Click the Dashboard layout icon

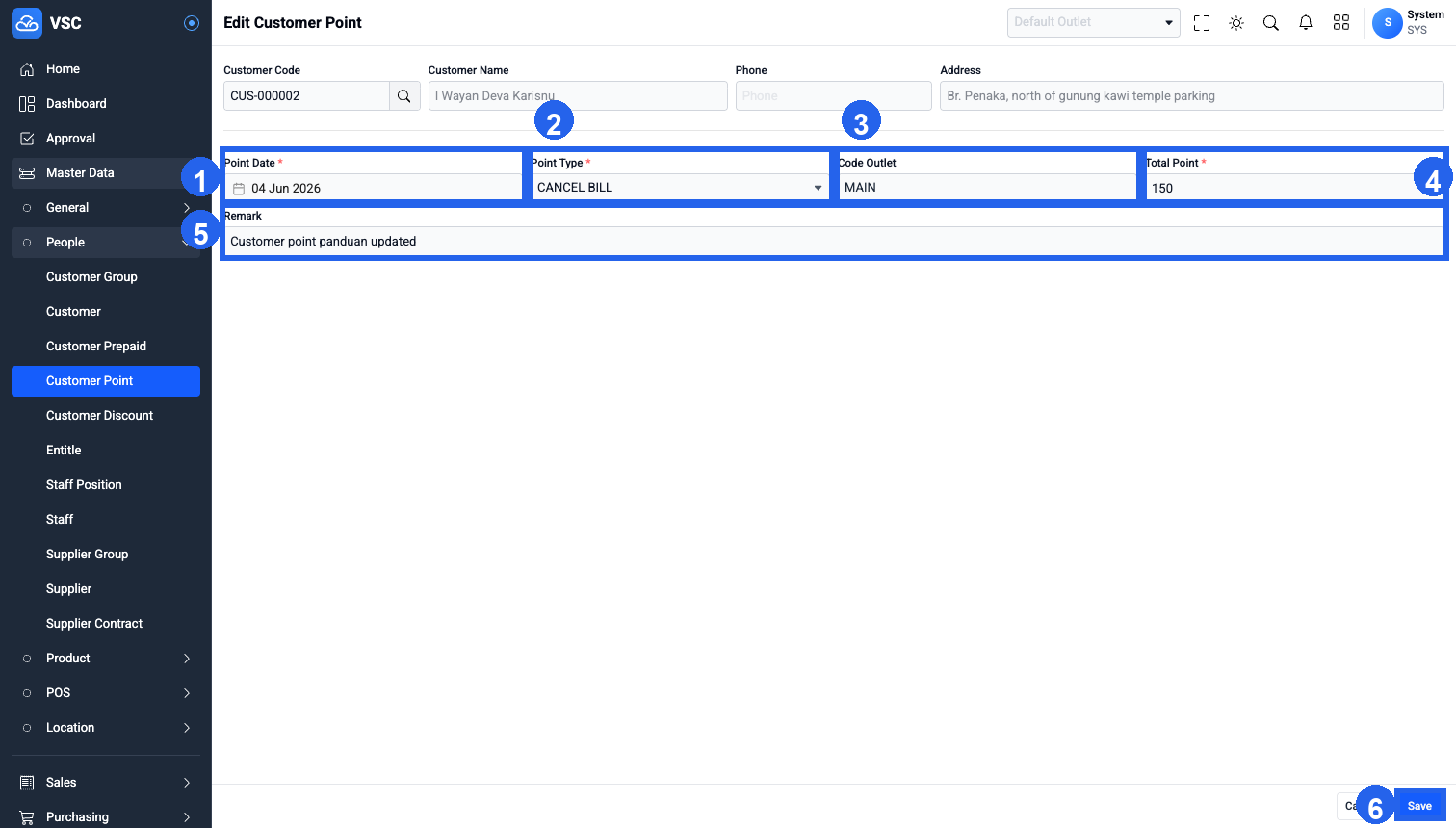click(x=27, y=104)
